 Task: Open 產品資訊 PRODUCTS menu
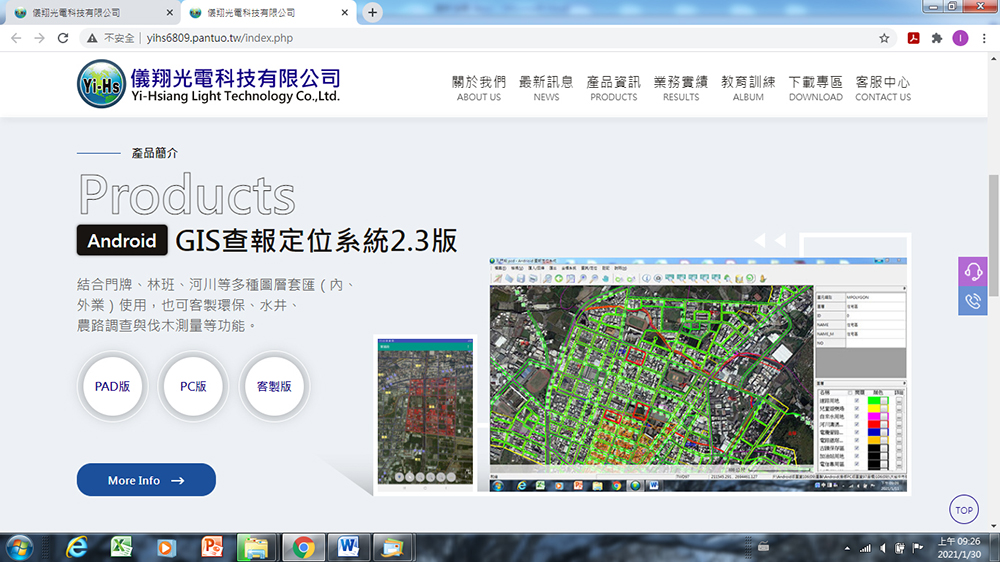pyautogui.click(x=614, y=88)
